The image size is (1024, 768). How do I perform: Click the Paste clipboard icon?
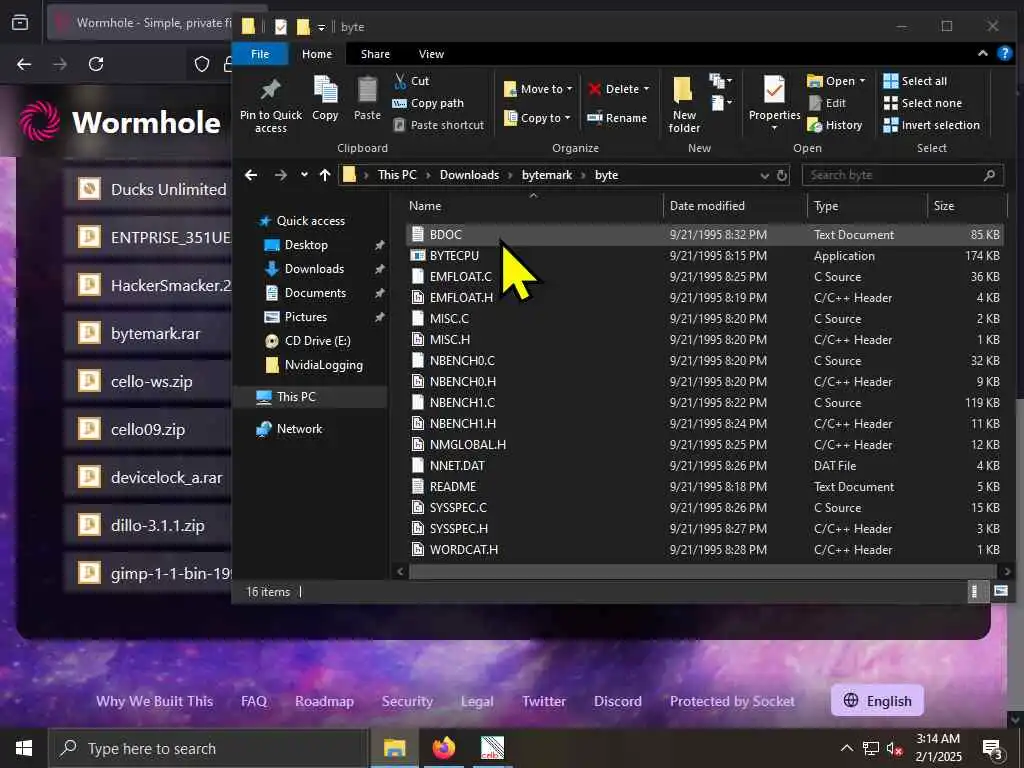tap(367, 89)
